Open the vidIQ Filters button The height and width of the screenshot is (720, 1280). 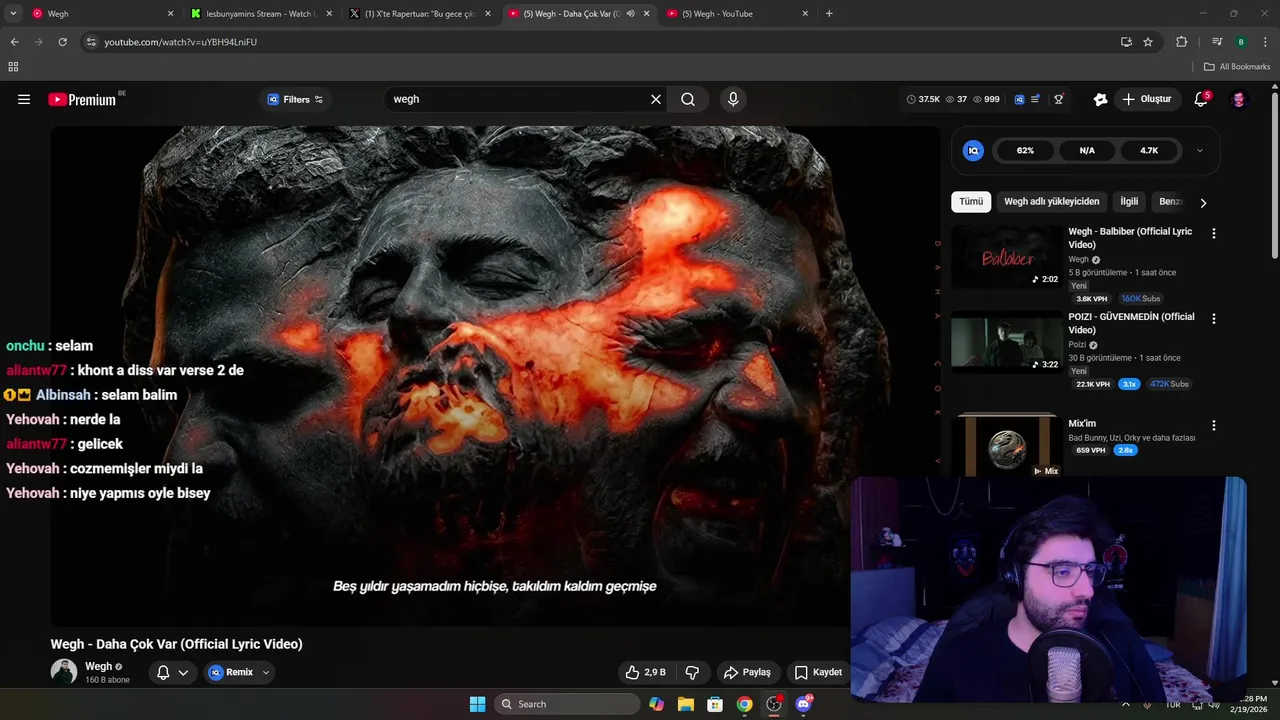(295, 99)
